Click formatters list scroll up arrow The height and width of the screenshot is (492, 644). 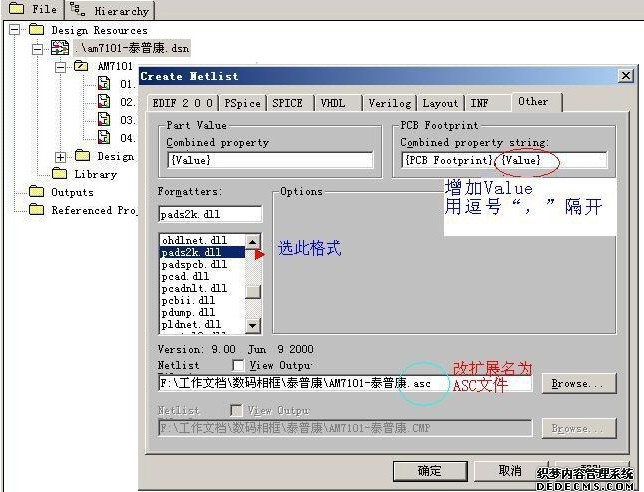[x=253, y=241]
